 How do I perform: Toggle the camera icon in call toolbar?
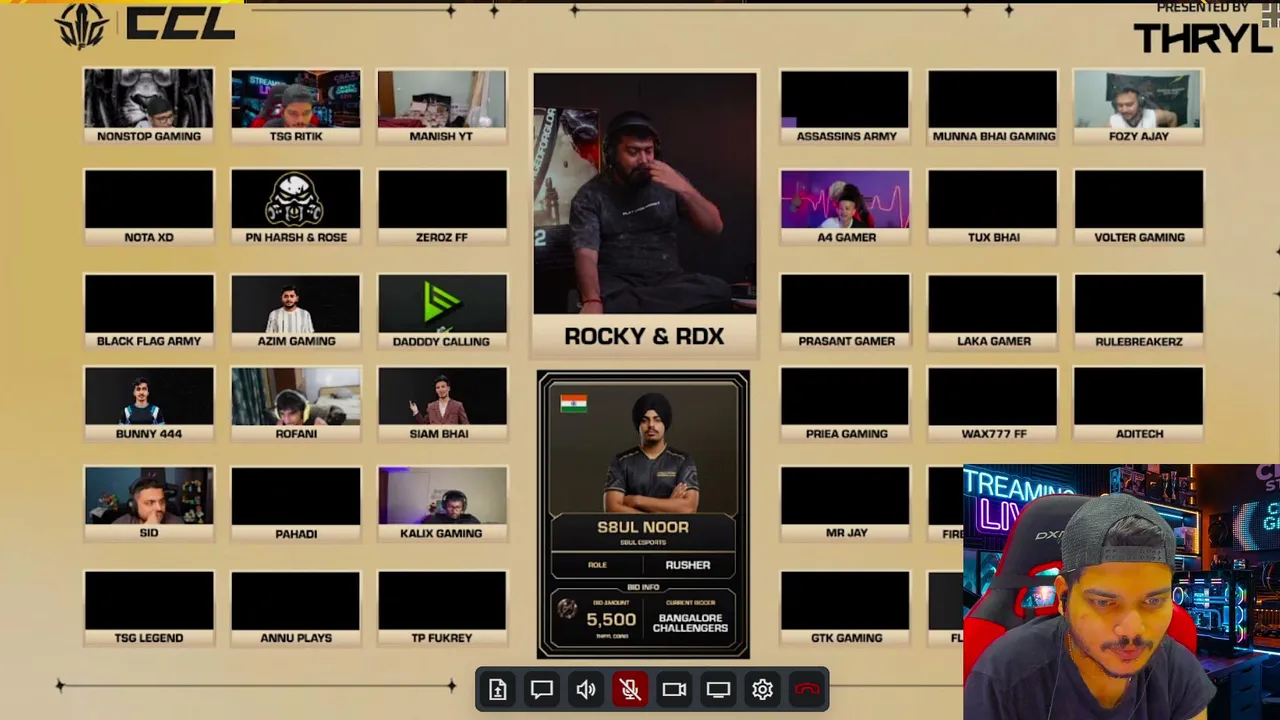coord(674,689)
